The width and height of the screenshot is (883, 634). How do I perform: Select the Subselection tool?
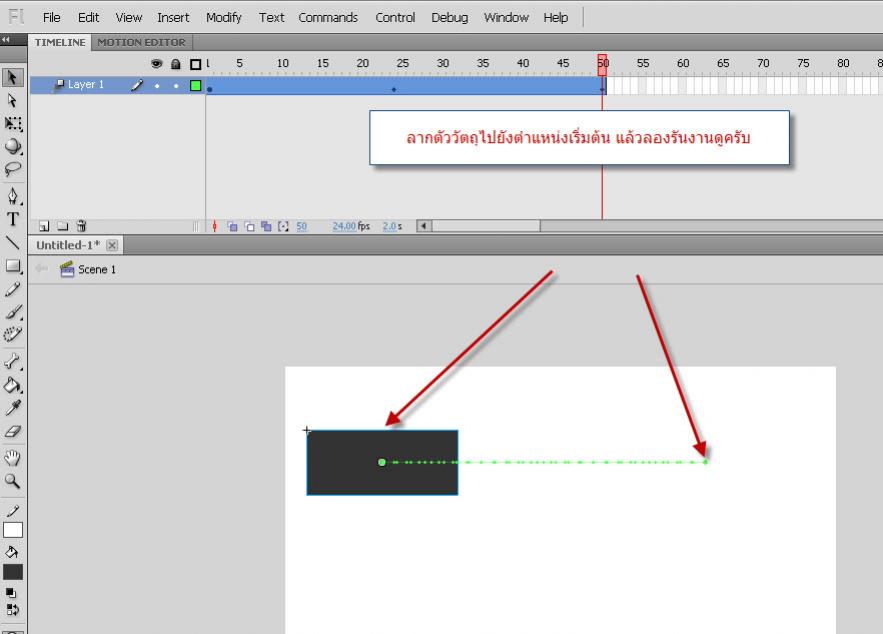pos(12,101)
